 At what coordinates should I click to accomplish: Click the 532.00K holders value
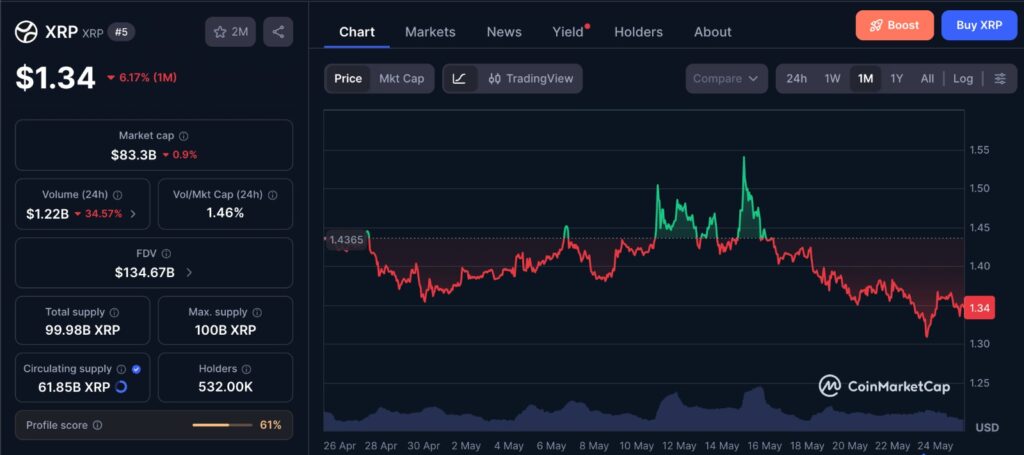[x=225, y=387]
